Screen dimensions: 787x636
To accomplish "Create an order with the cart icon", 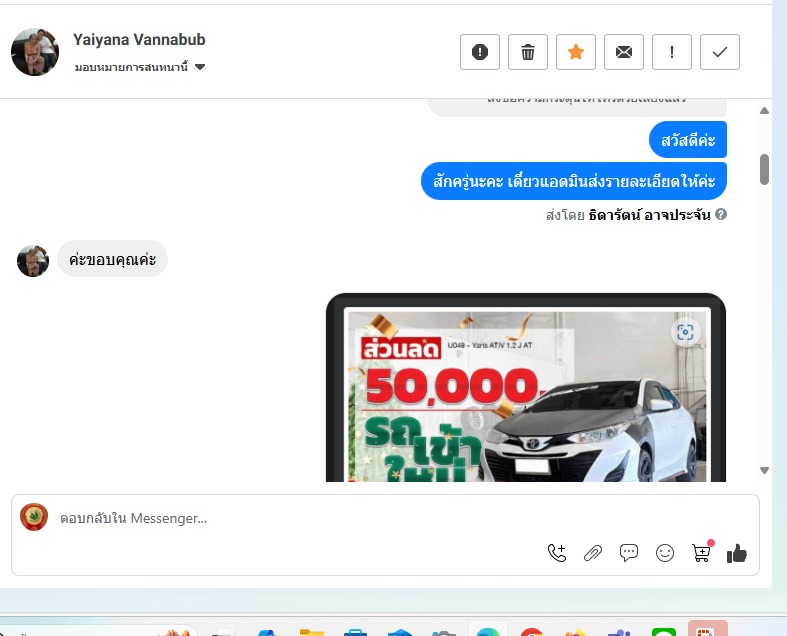I will (701, 553).
